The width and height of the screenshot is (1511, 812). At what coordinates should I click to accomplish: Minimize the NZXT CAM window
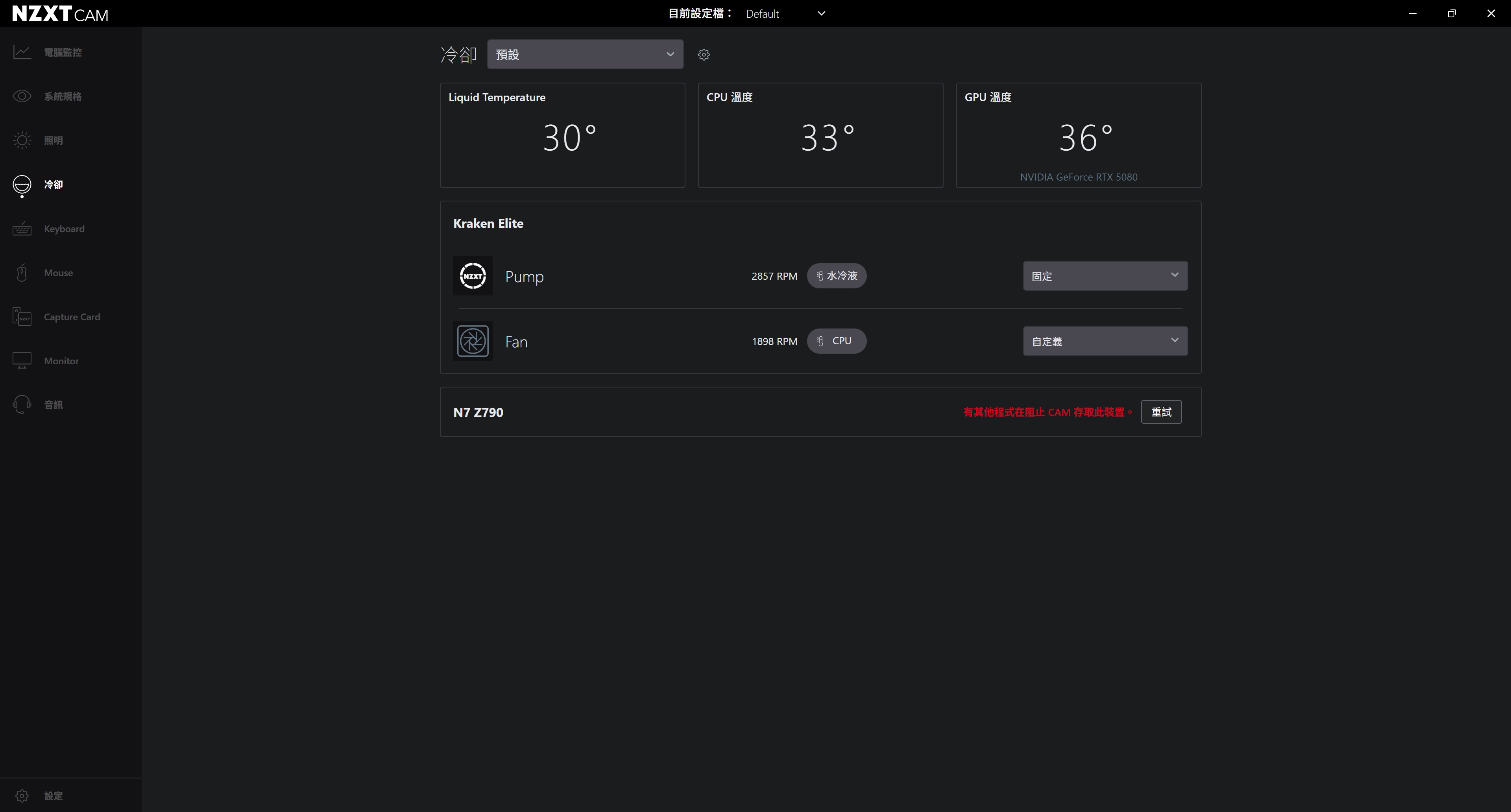click(1413, 13)
